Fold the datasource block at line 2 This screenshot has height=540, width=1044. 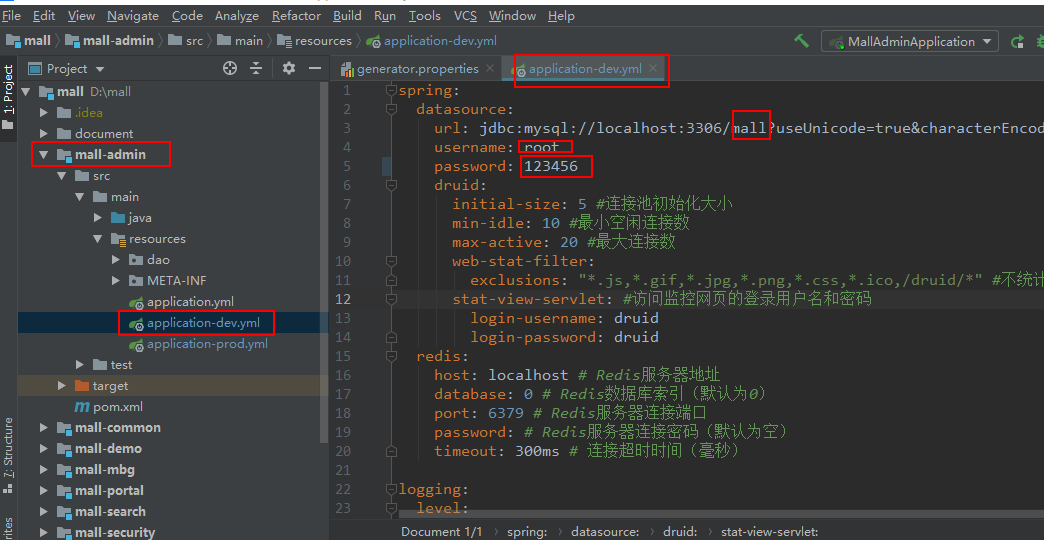tap(391, 109)
